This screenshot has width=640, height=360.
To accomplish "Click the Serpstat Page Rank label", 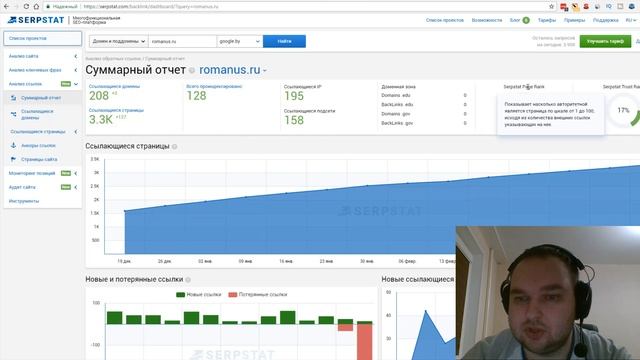I will pyautogui.click(x=524, y=87).
